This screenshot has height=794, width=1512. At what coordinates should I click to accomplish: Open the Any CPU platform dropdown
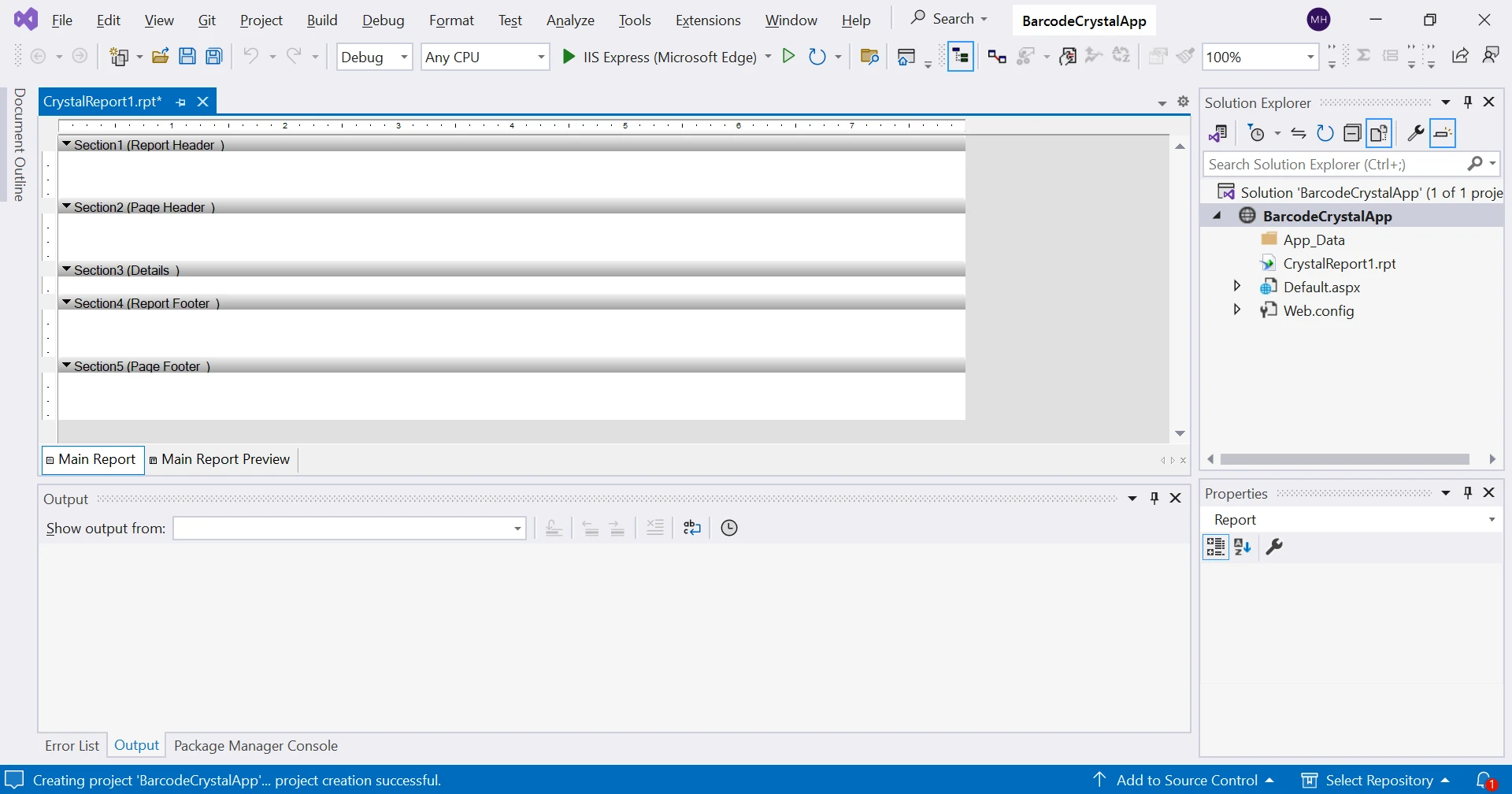point(485,57)
